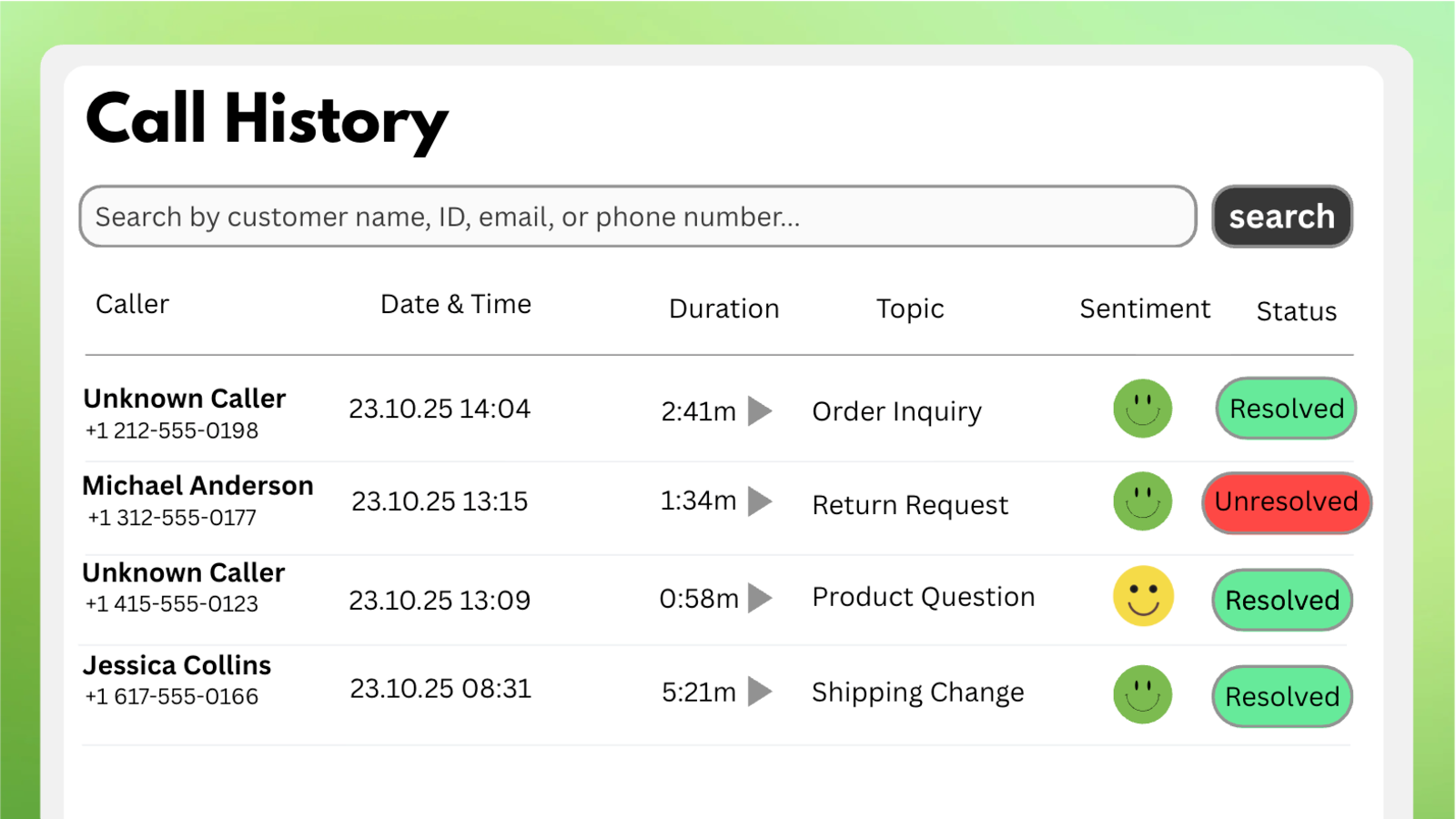Sort by the Status column
1456x819 pixels.
pyautogui.click(x=1296, y=310)
